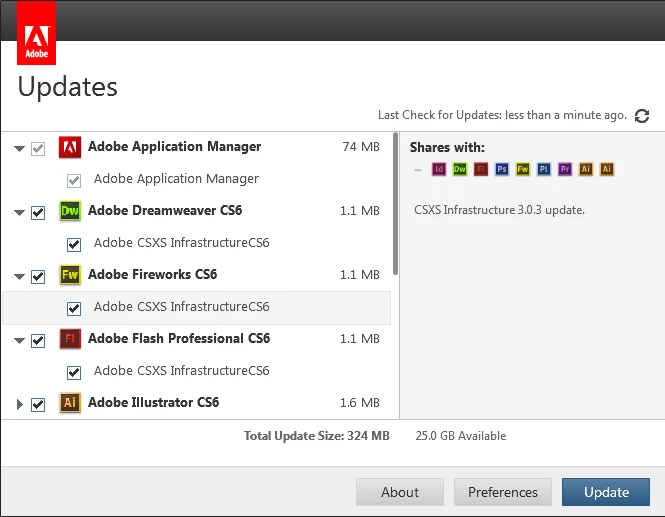Click the Fireworks icon under Shares with
Screen dimensions: 665x517
523,169
